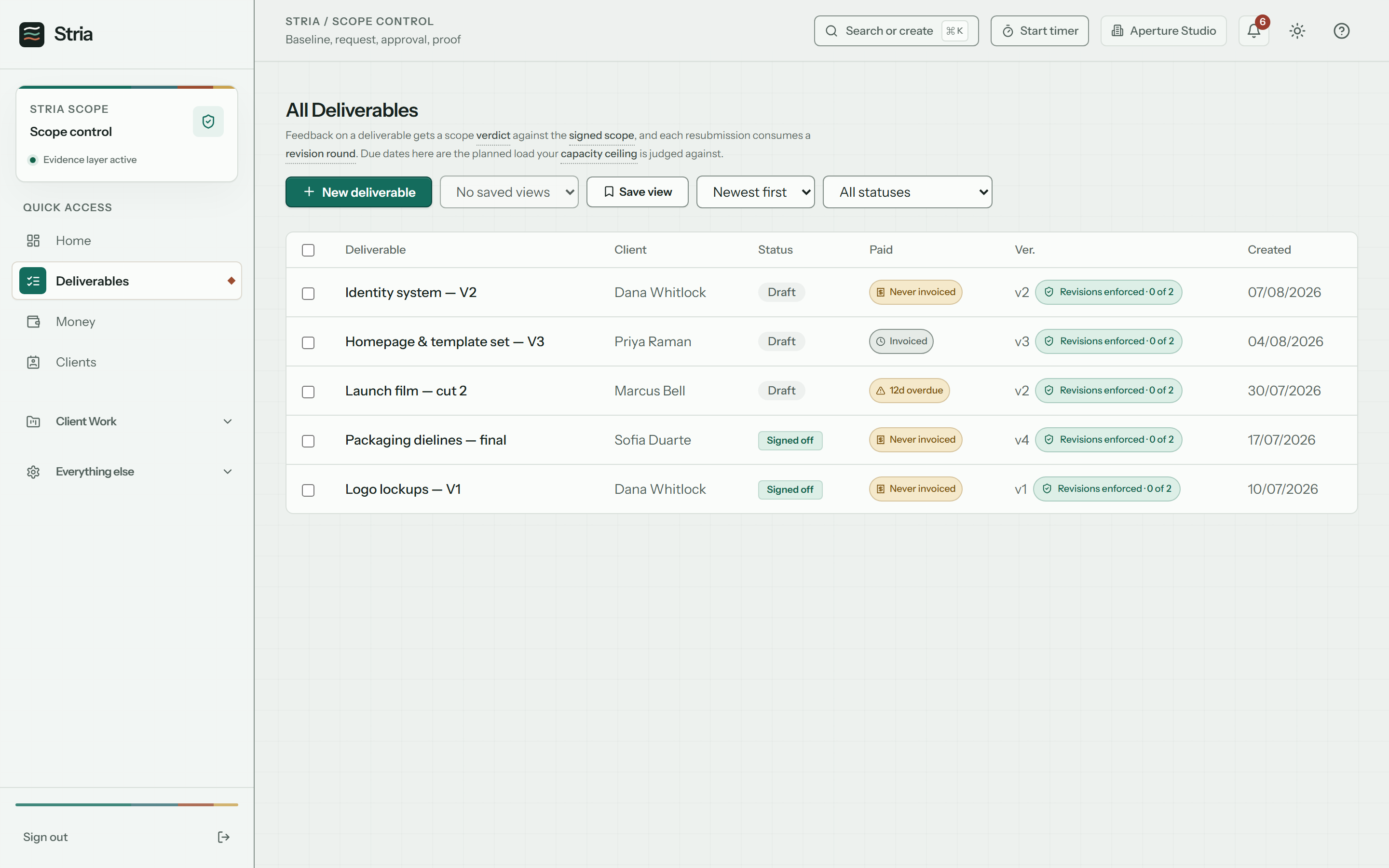Toggle light theme sun icon
Screen dimensions: 1389x868
pos(1297,31)
